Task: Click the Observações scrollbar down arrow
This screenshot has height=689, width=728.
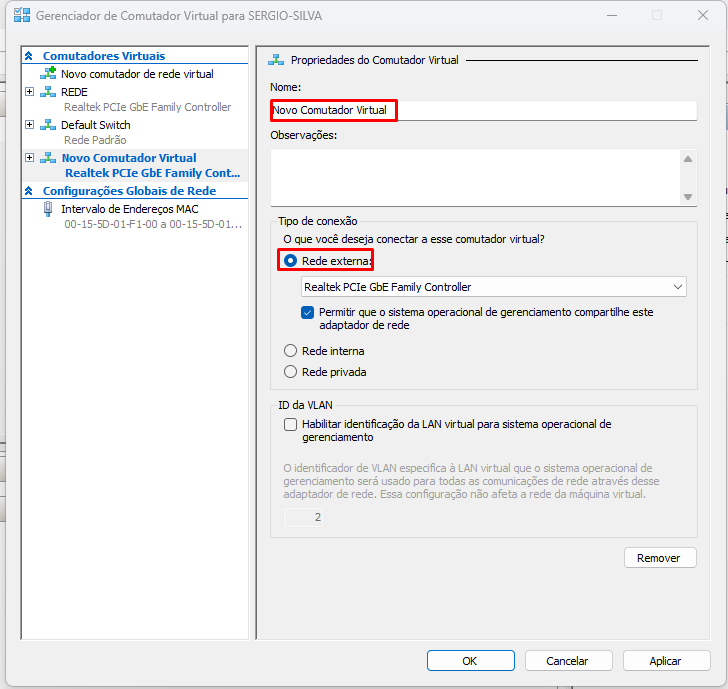Action: click(687, 197)
